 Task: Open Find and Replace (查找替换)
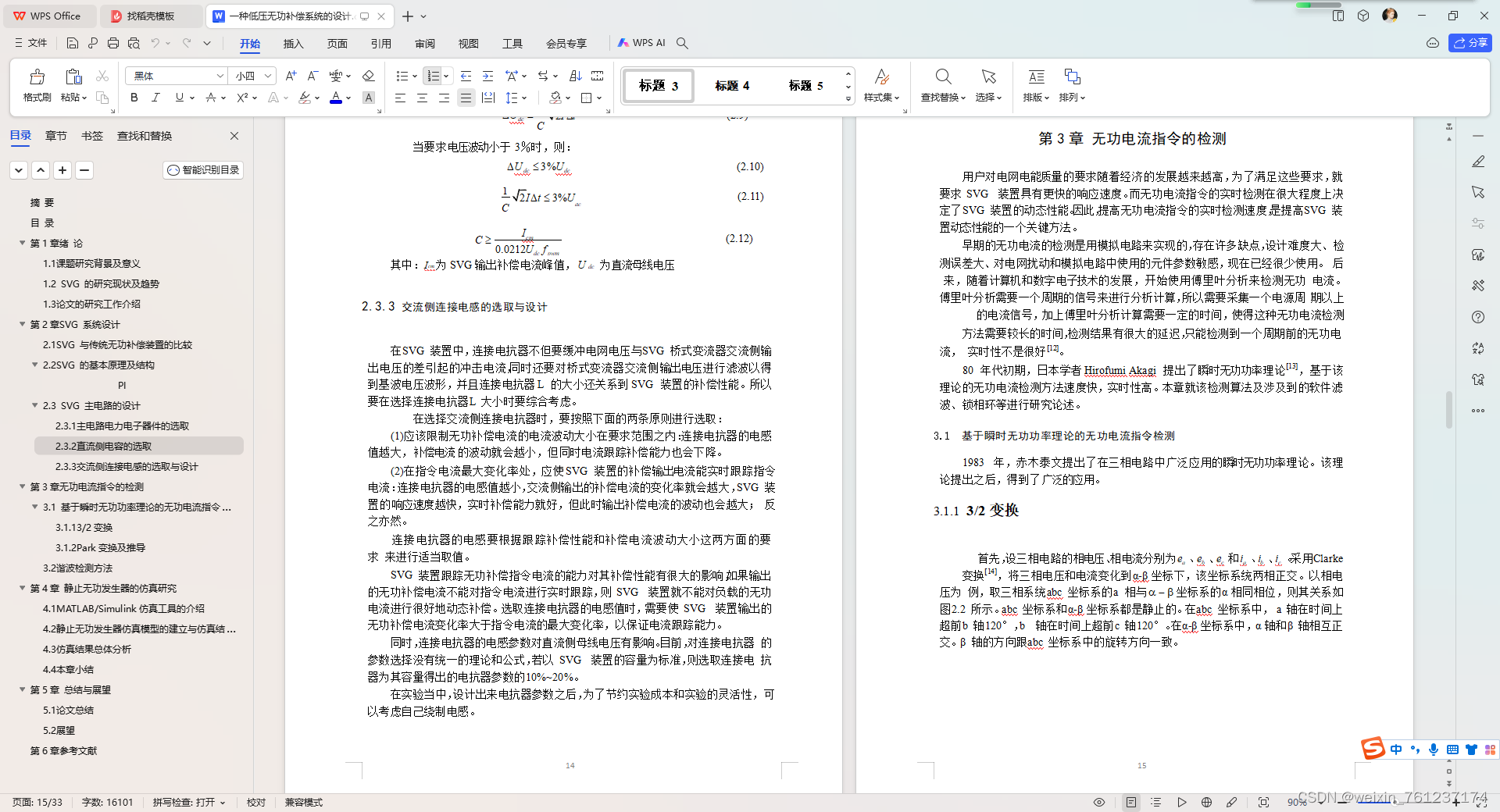click(x=943, y=84)
